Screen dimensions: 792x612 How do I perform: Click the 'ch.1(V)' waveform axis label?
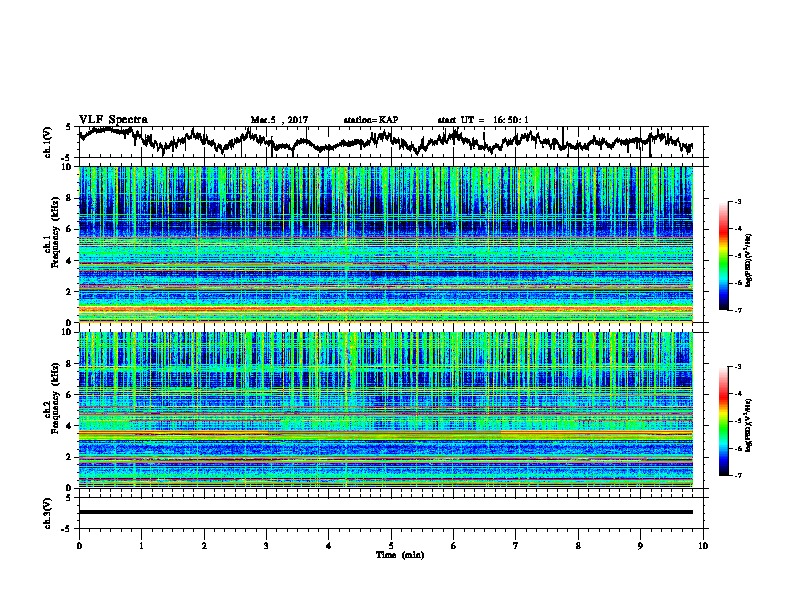48,142
